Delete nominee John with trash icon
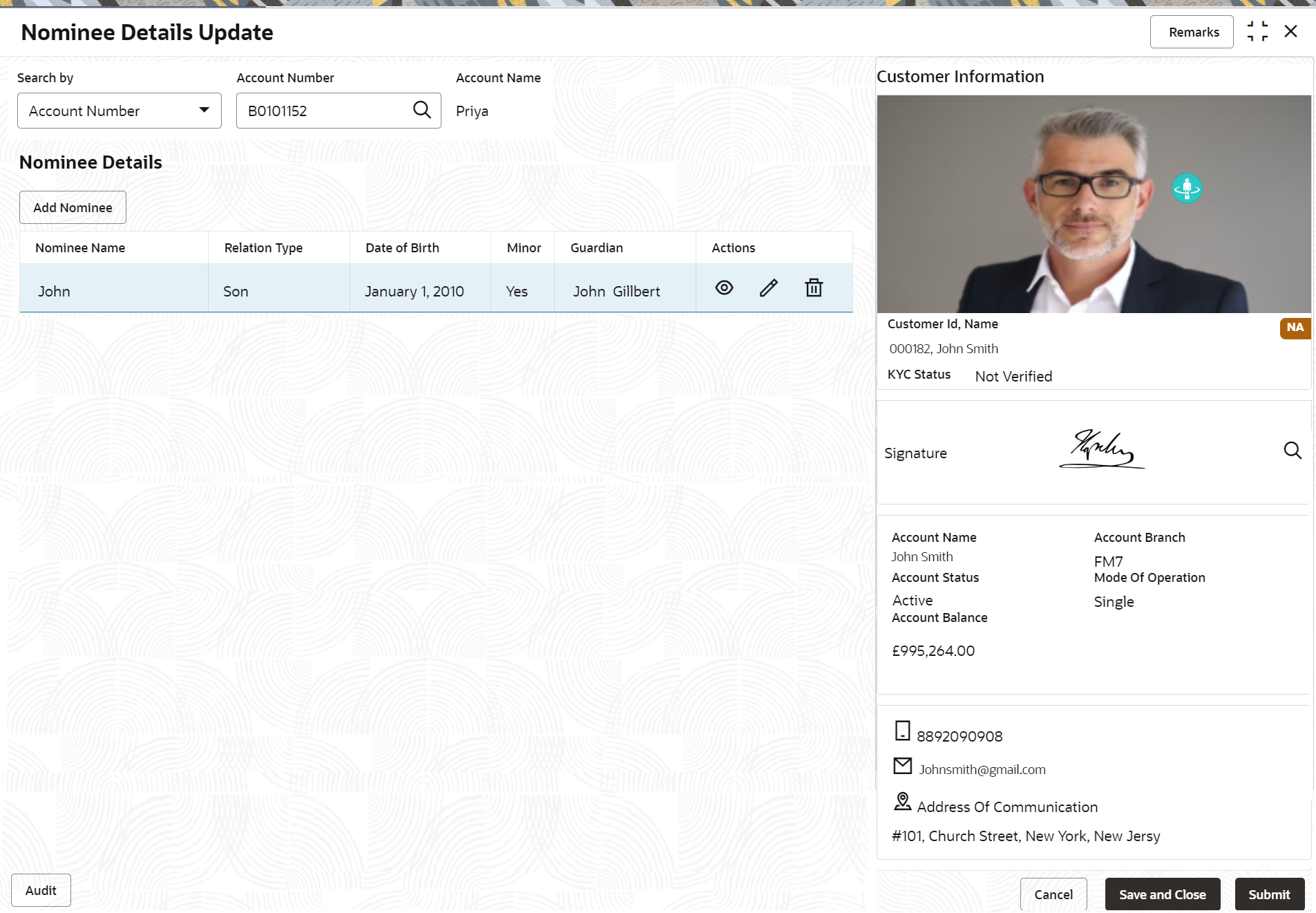The height and width of the screenshot is (913, 1316). point(814,288)
